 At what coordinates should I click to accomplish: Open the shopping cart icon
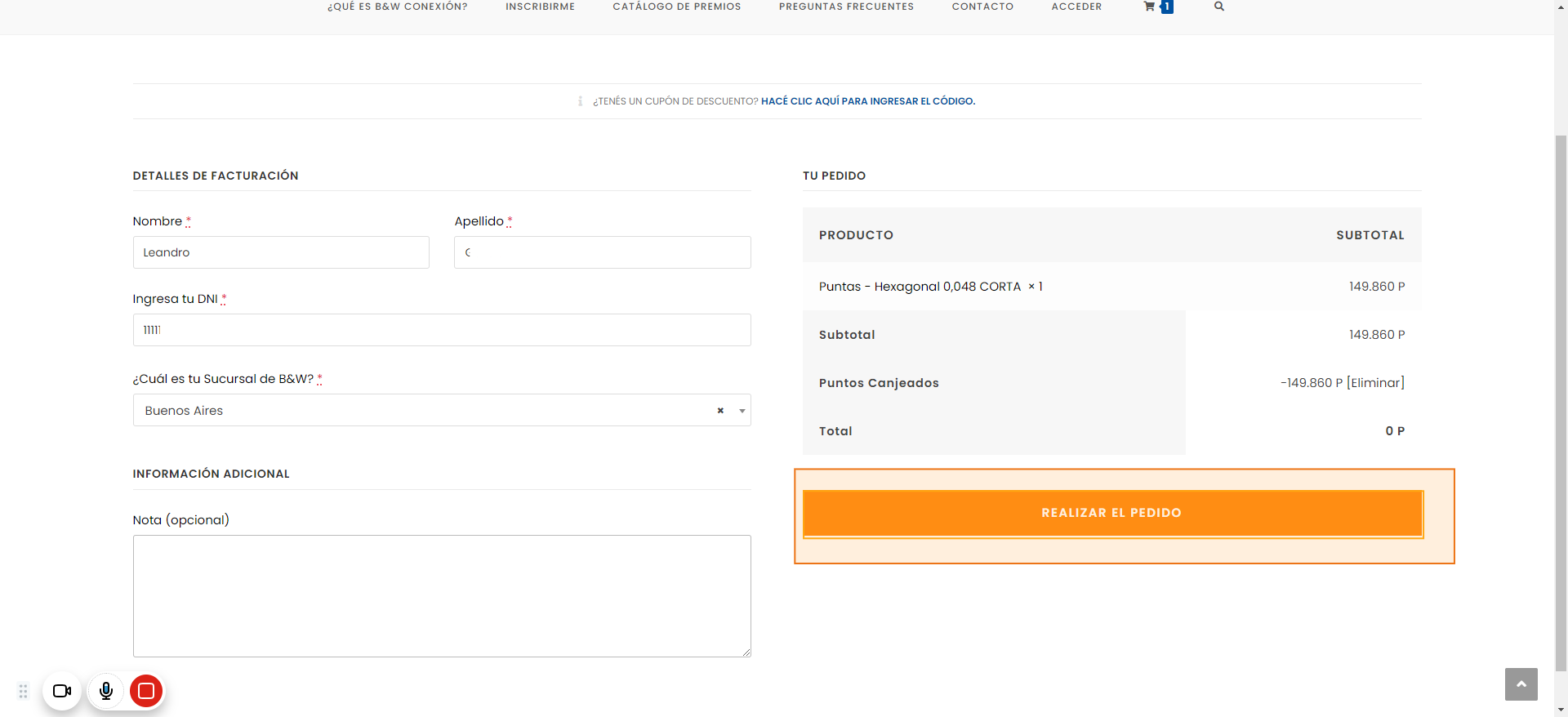click(1150, 7)
